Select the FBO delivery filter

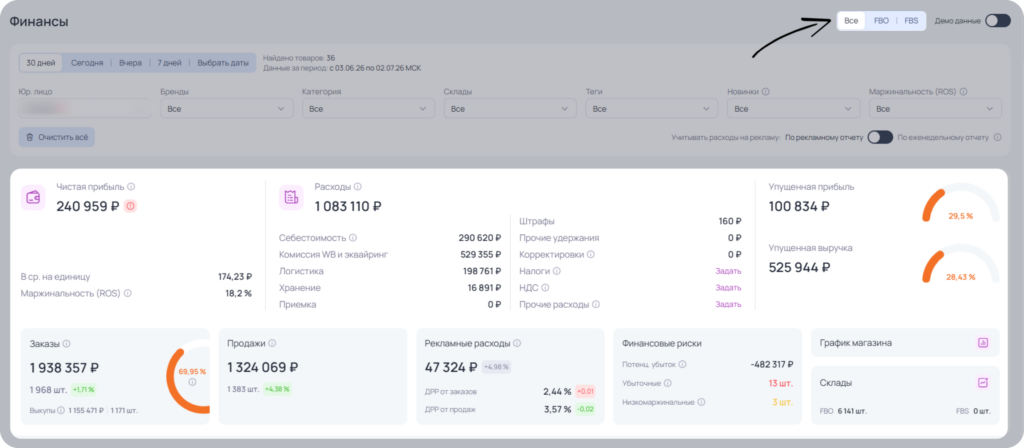[882, 21]
